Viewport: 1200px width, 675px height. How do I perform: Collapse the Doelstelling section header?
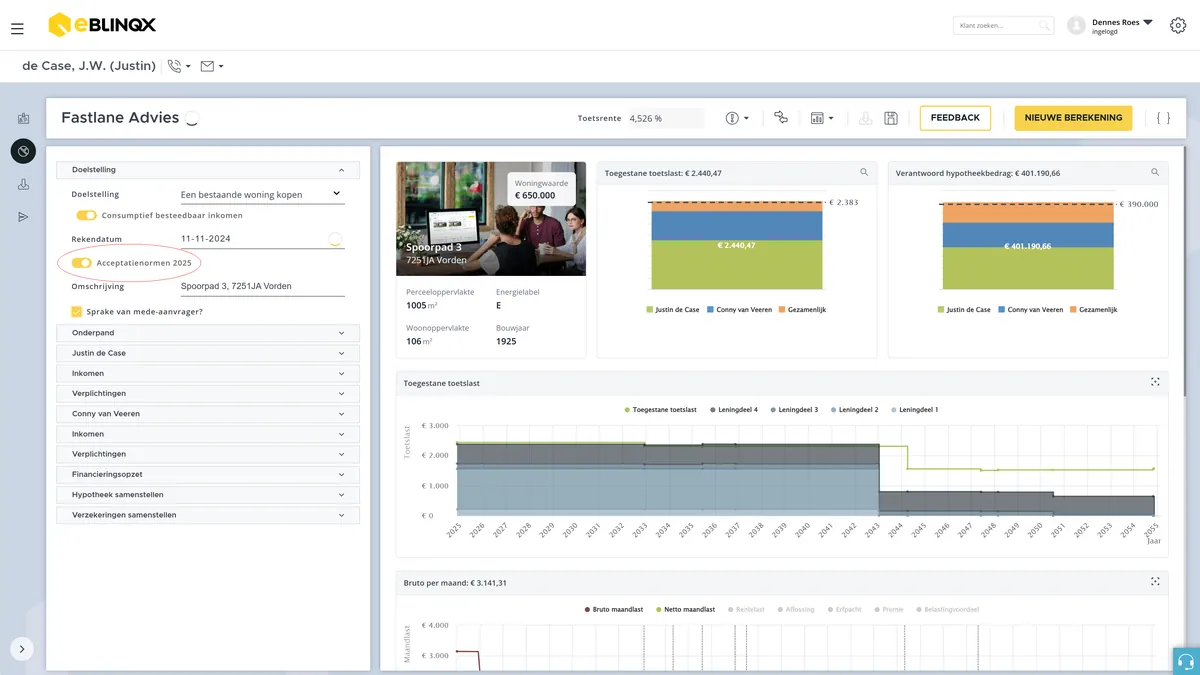click(208, 170)
